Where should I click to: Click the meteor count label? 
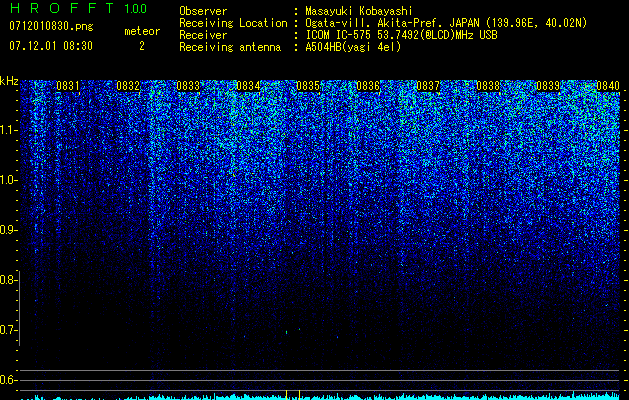[x=142, y=31]
